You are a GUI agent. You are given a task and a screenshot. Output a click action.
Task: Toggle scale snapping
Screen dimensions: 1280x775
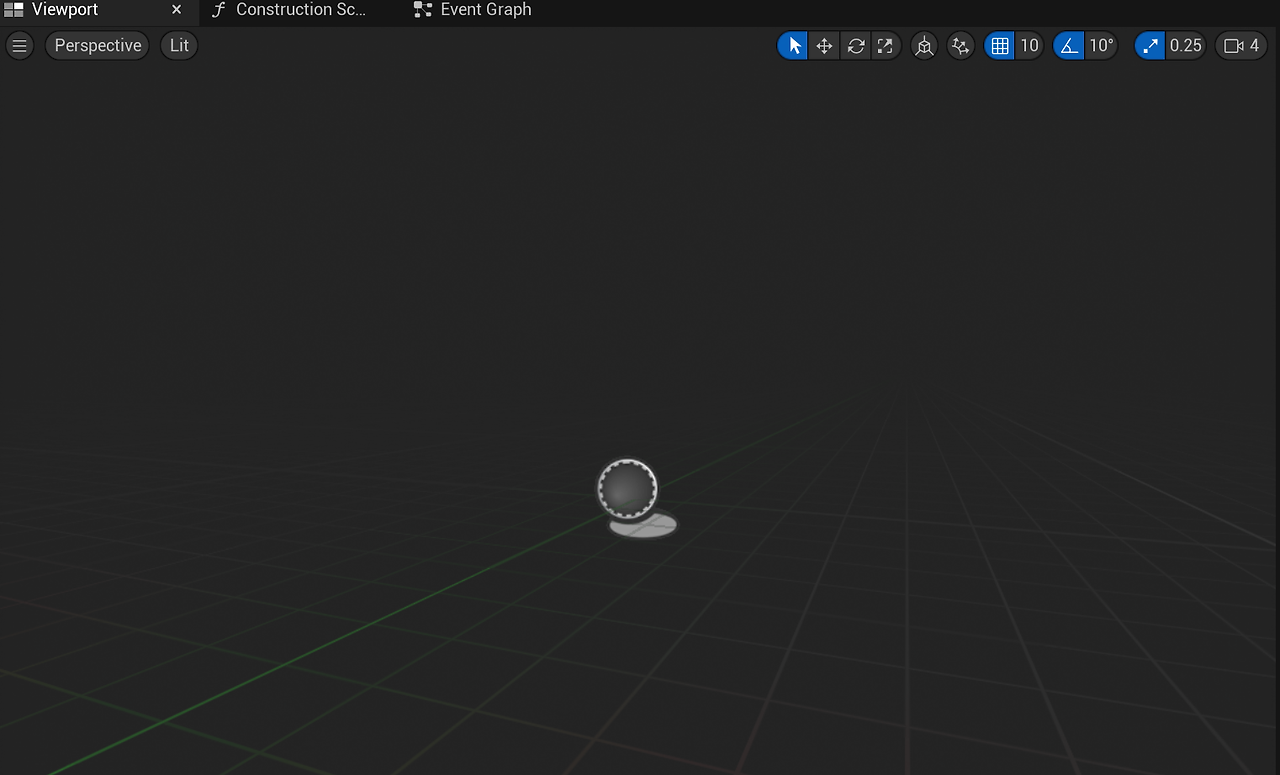1150,45
